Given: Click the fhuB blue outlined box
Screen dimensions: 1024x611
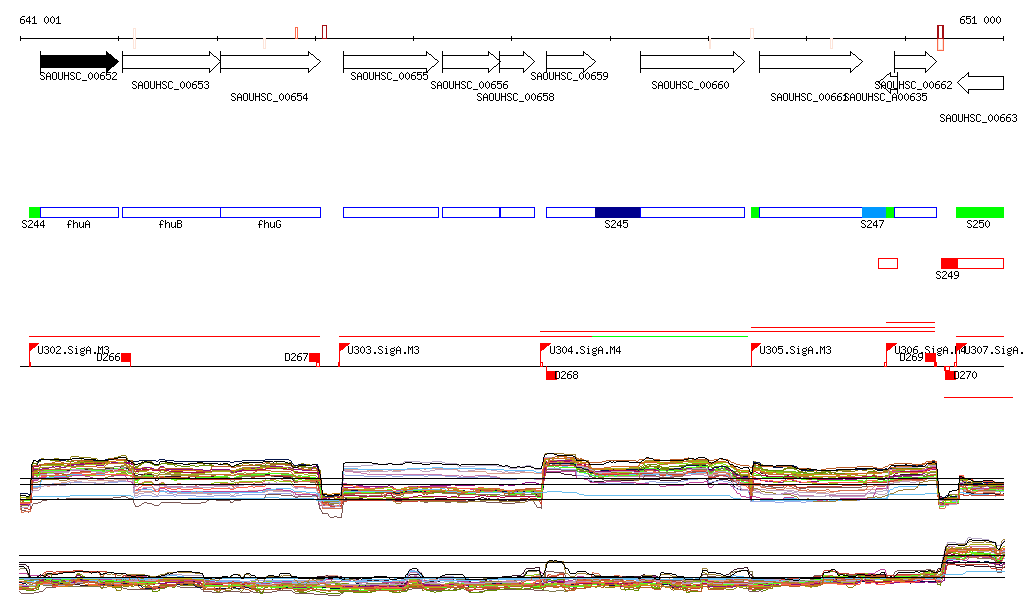Looking at the screenshot, I should tap(171, 212).
